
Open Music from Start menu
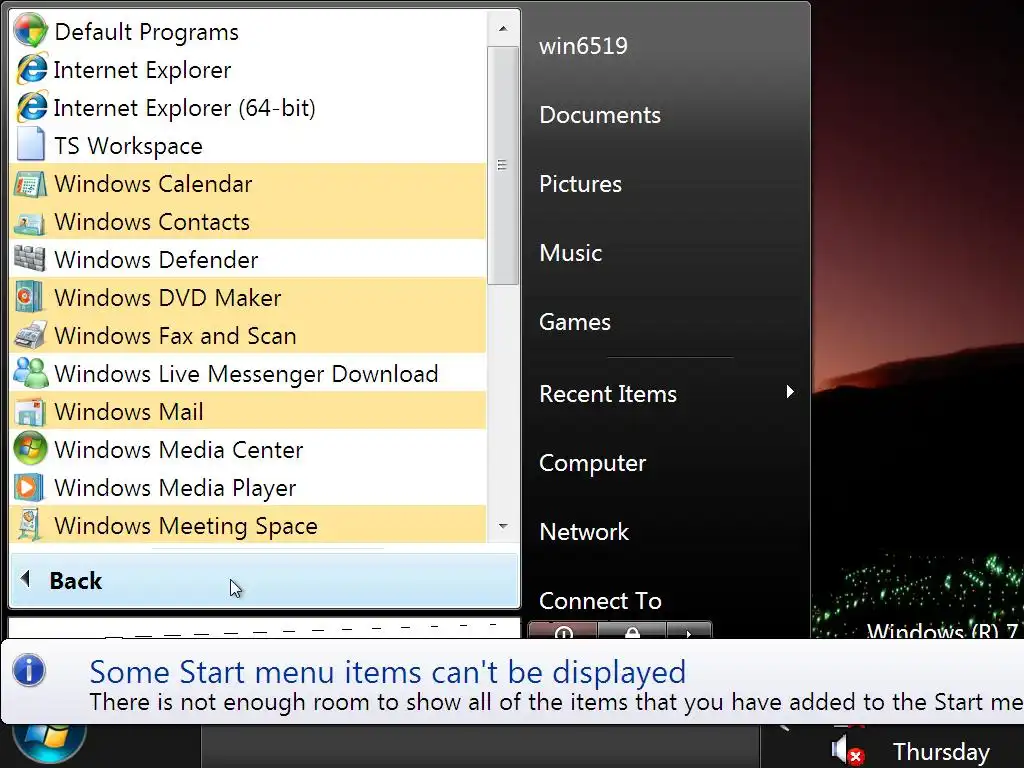(570, 253)
